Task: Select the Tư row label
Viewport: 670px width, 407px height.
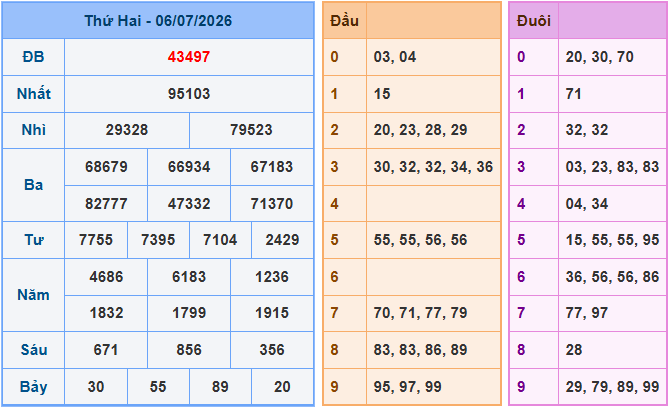Action: click(33, 240)
